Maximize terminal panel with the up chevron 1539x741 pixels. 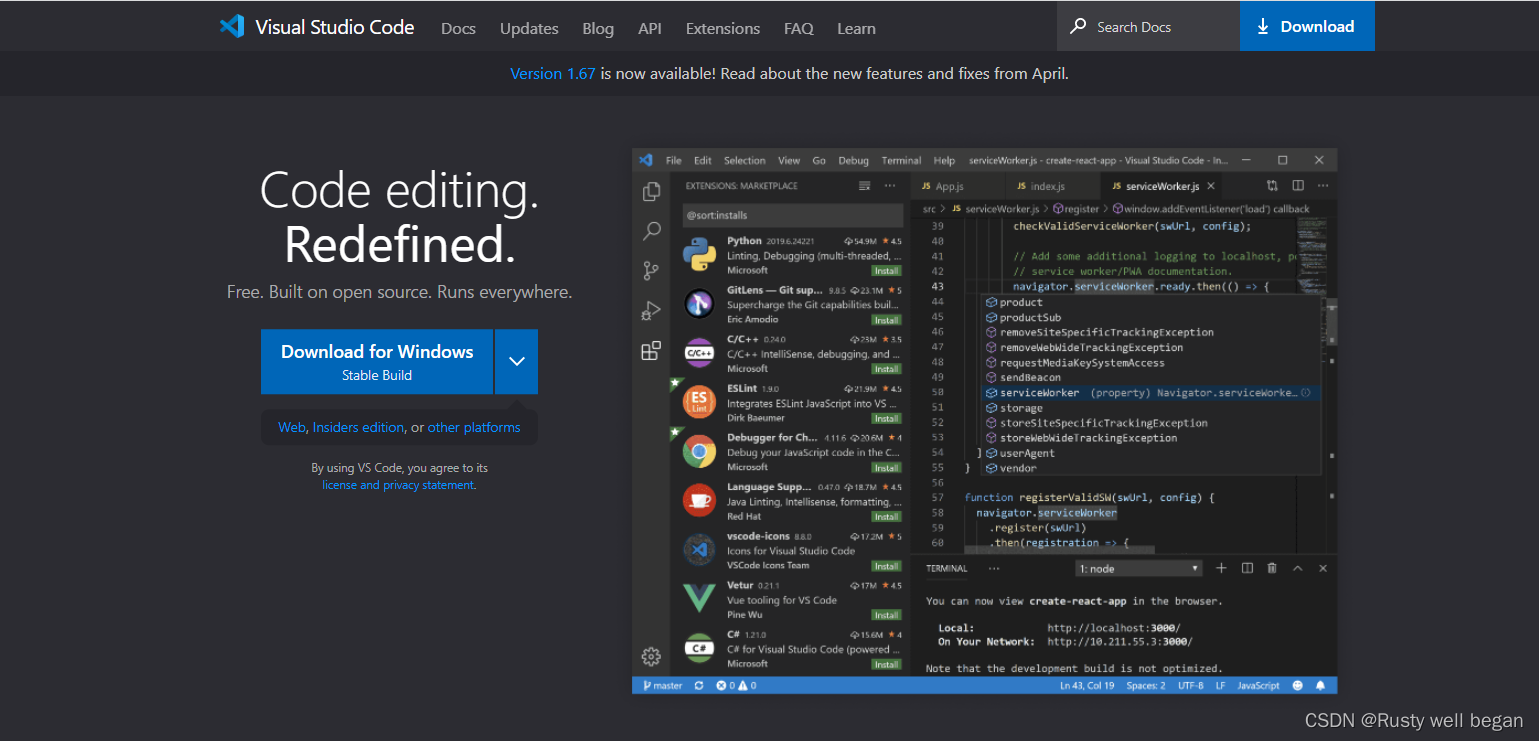point(1298,568)
